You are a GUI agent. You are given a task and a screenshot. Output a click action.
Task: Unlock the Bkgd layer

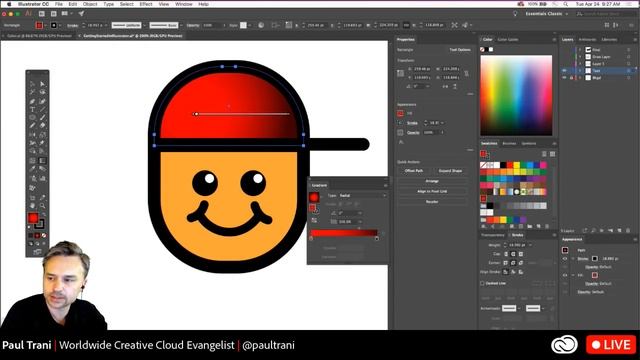572,78
